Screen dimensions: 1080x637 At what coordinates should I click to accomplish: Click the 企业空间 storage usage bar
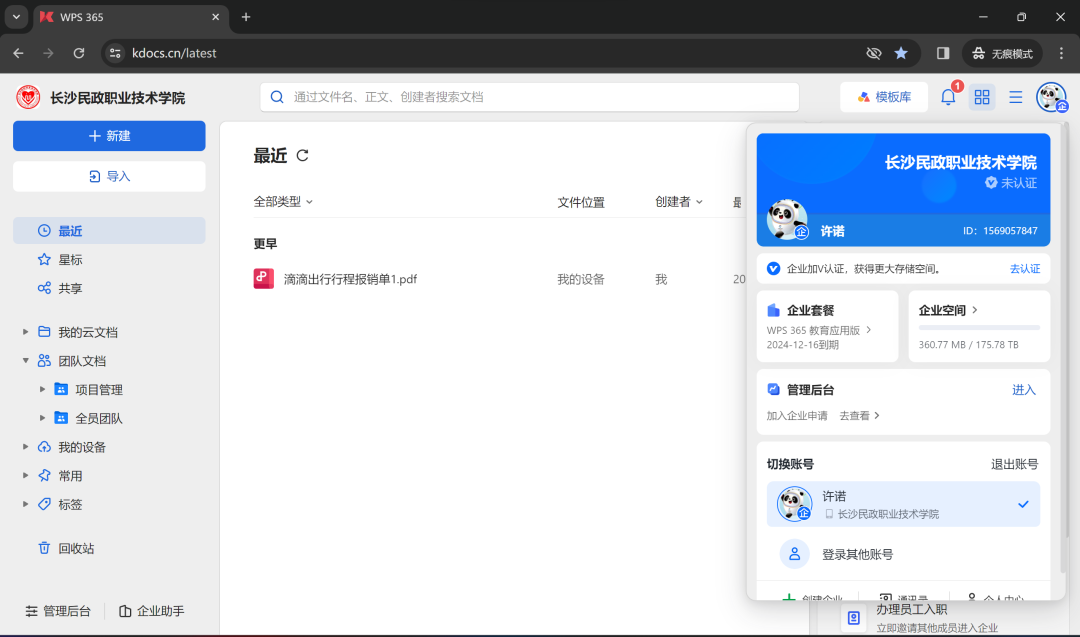[x=979, y=328]
